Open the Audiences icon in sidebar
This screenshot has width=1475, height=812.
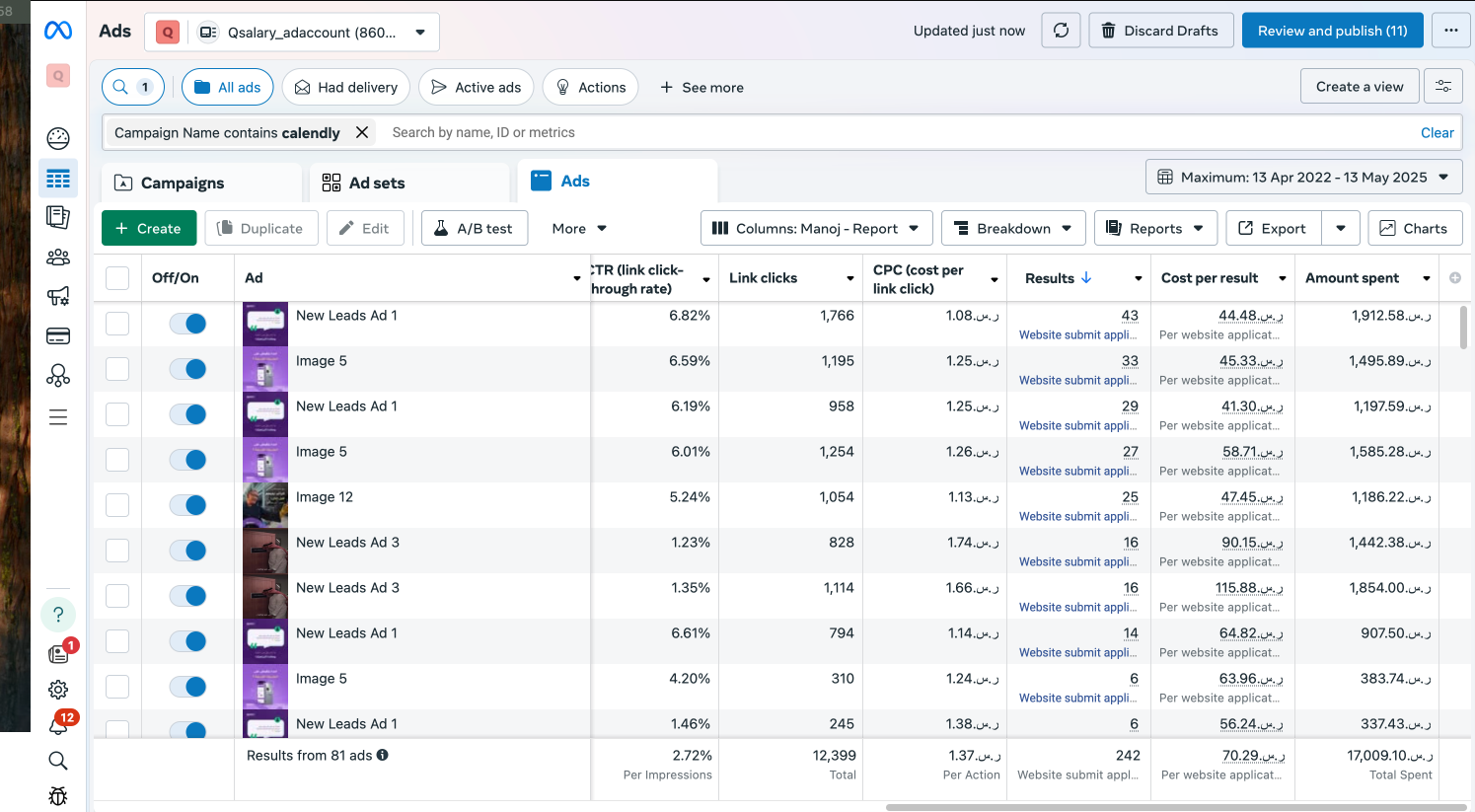[x=58, y=258]
